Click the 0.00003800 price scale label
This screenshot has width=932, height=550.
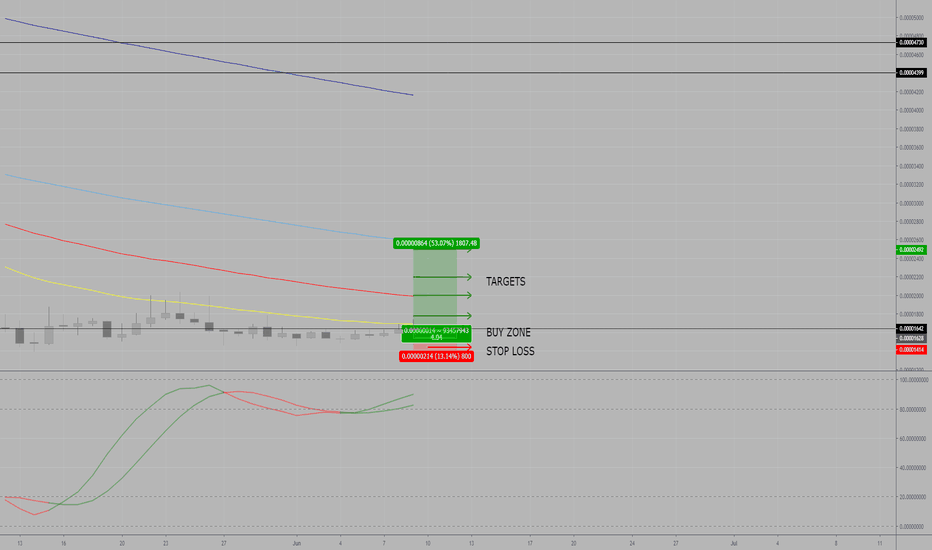click(911, 129)
